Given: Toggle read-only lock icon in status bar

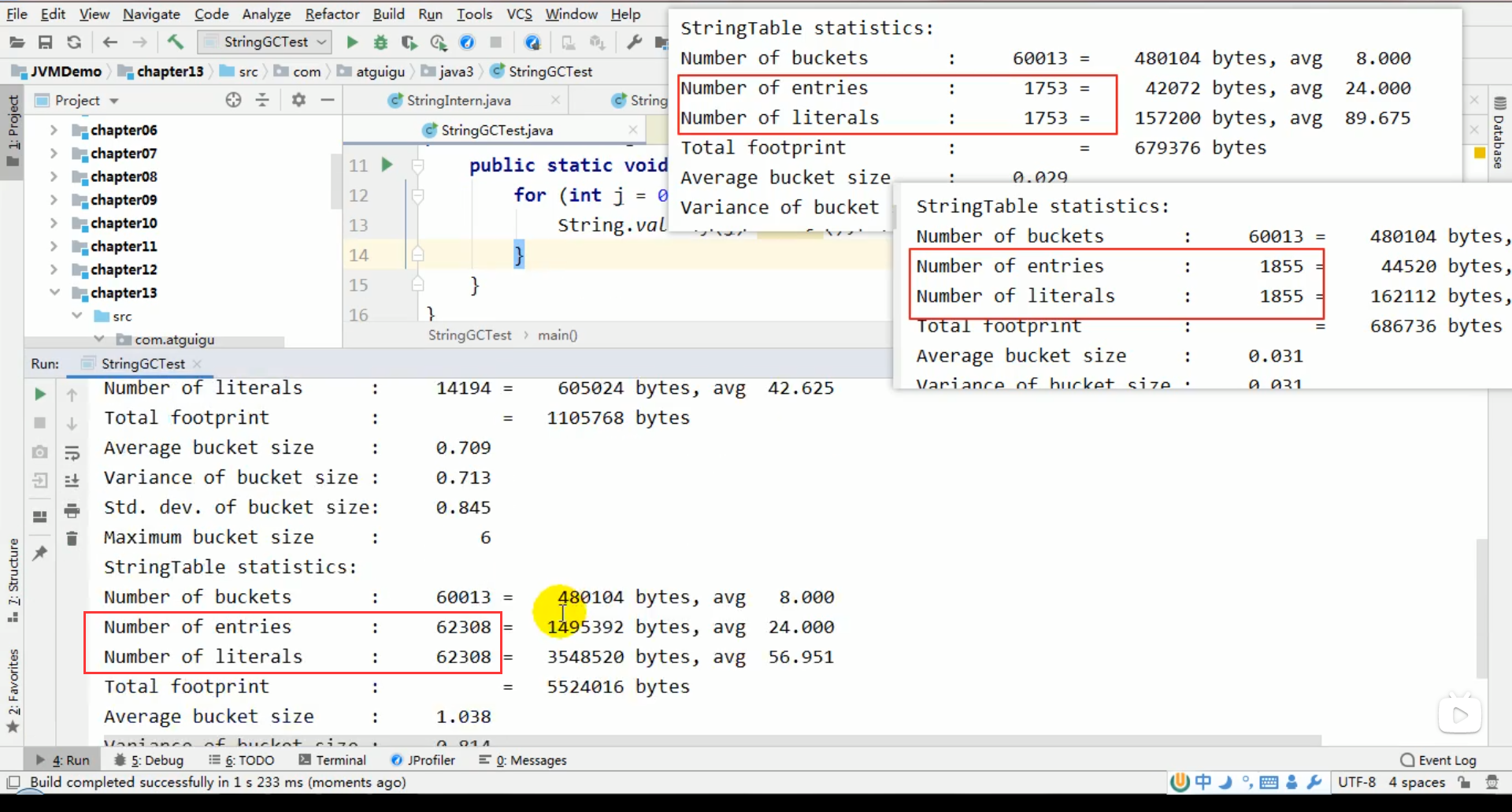Looking at the screenshot, I should coord(1464,782).
